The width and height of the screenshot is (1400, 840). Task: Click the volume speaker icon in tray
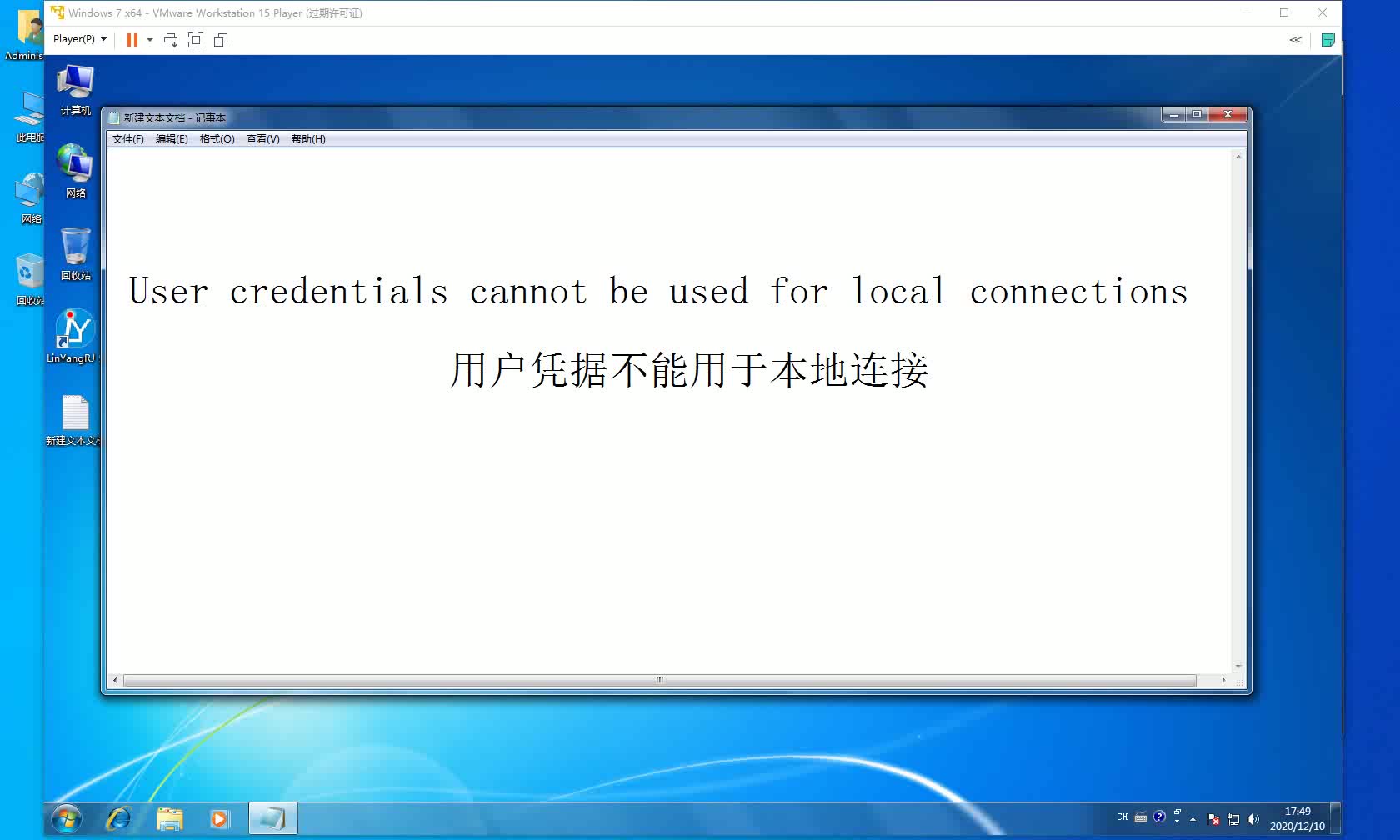tap(1253, 819)
